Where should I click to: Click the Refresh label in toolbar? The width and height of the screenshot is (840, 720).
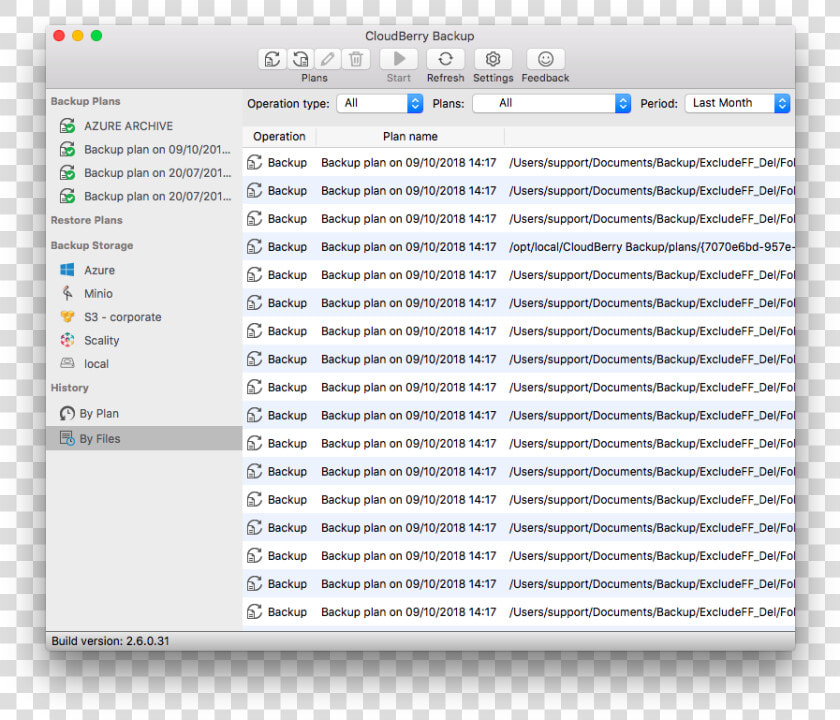click(446, 78)
